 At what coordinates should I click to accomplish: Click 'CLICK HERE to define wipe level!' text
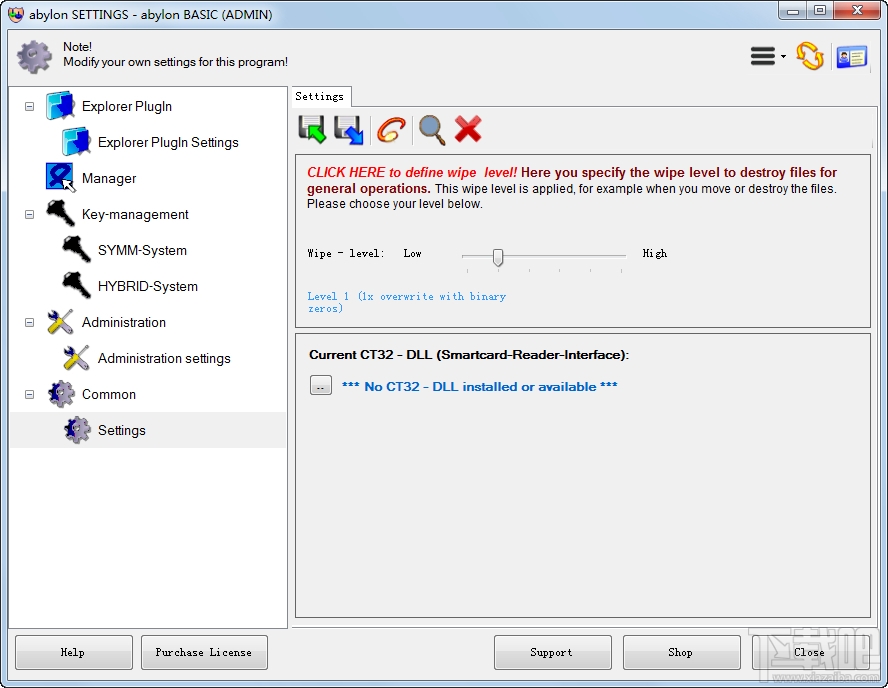coord(412,172)
